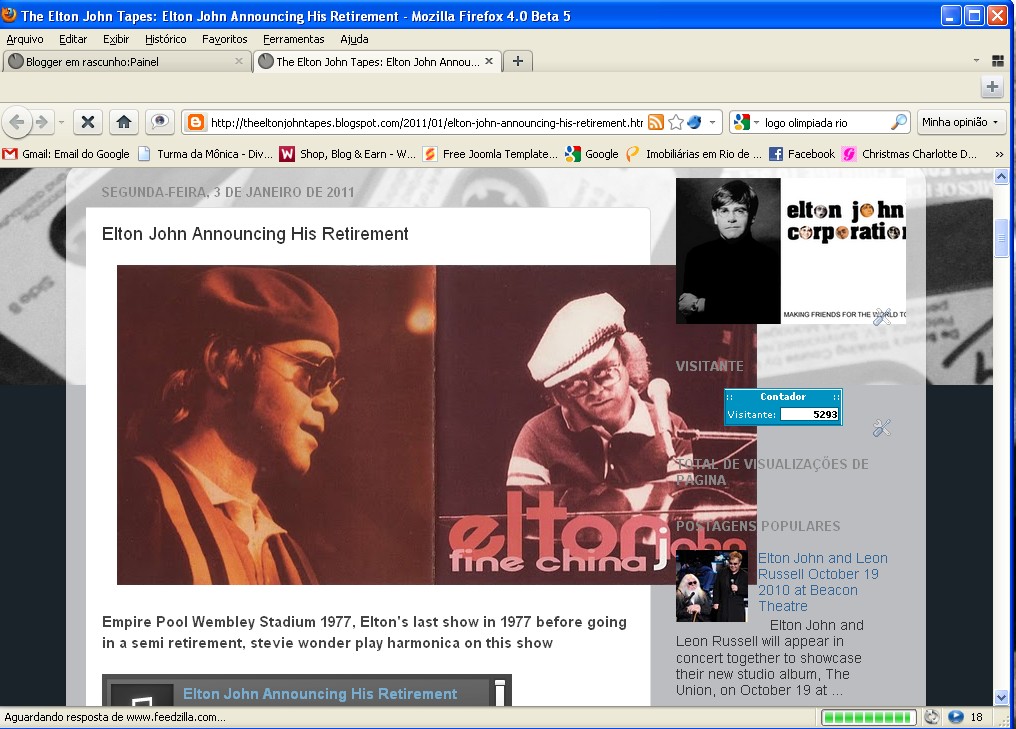Click the Elton John Corporation banner image
This screenshot has width=1016, height=729.
[x=791, y=251]
